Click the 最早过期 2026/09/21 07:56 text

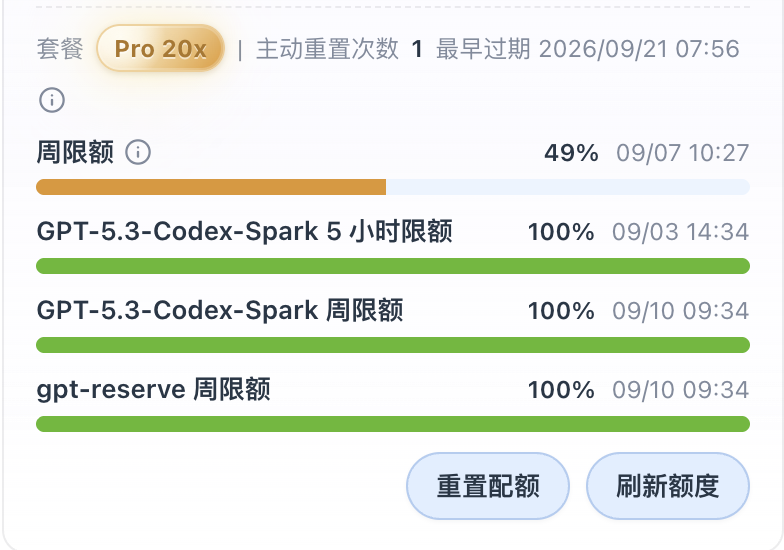click(x=588, y=49)
